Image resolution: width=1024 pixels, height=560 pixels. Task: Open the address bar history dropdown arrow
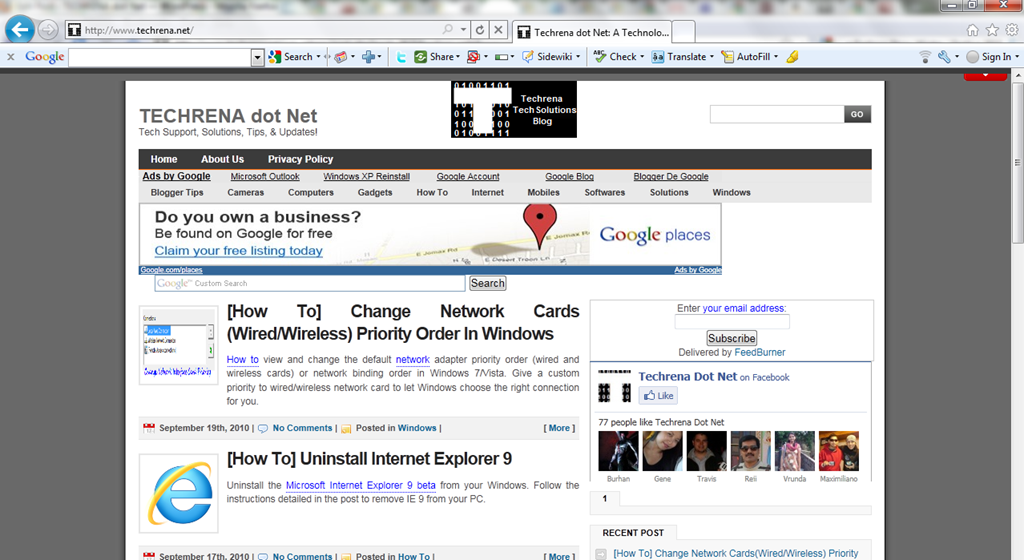coord(463,29)
